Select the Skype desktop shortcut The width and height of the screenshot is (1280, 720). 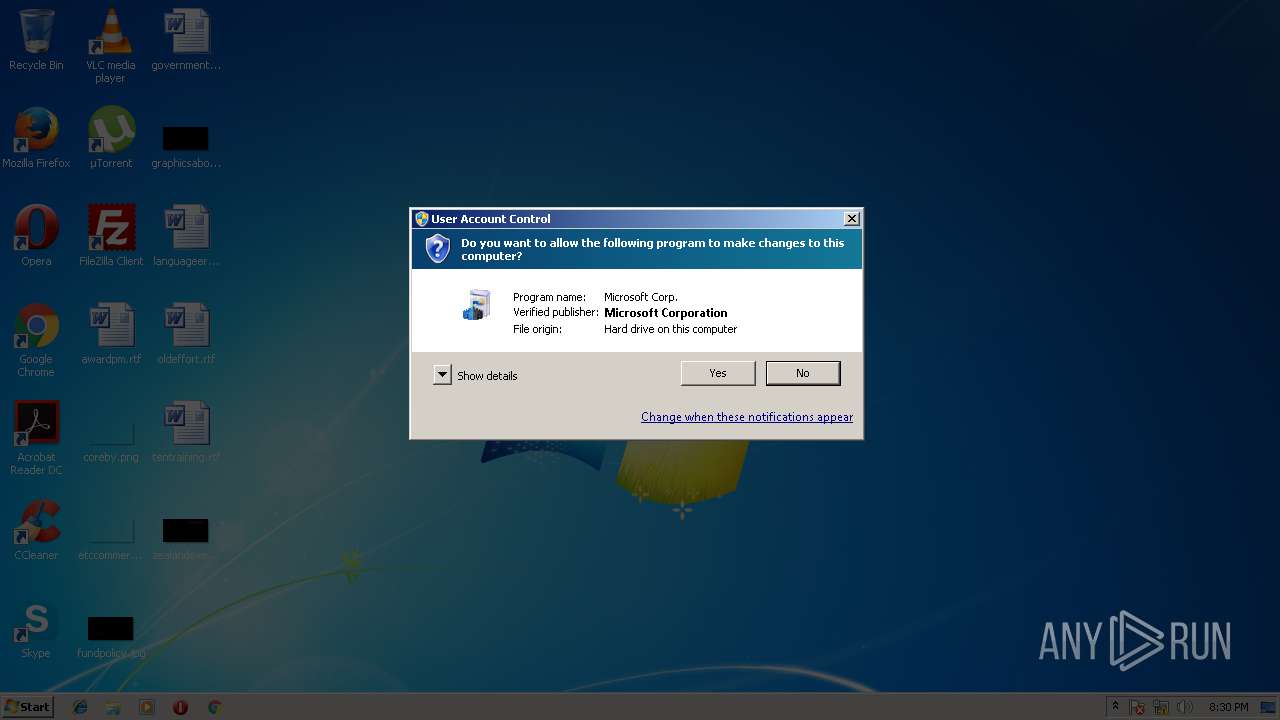(36, 628)
